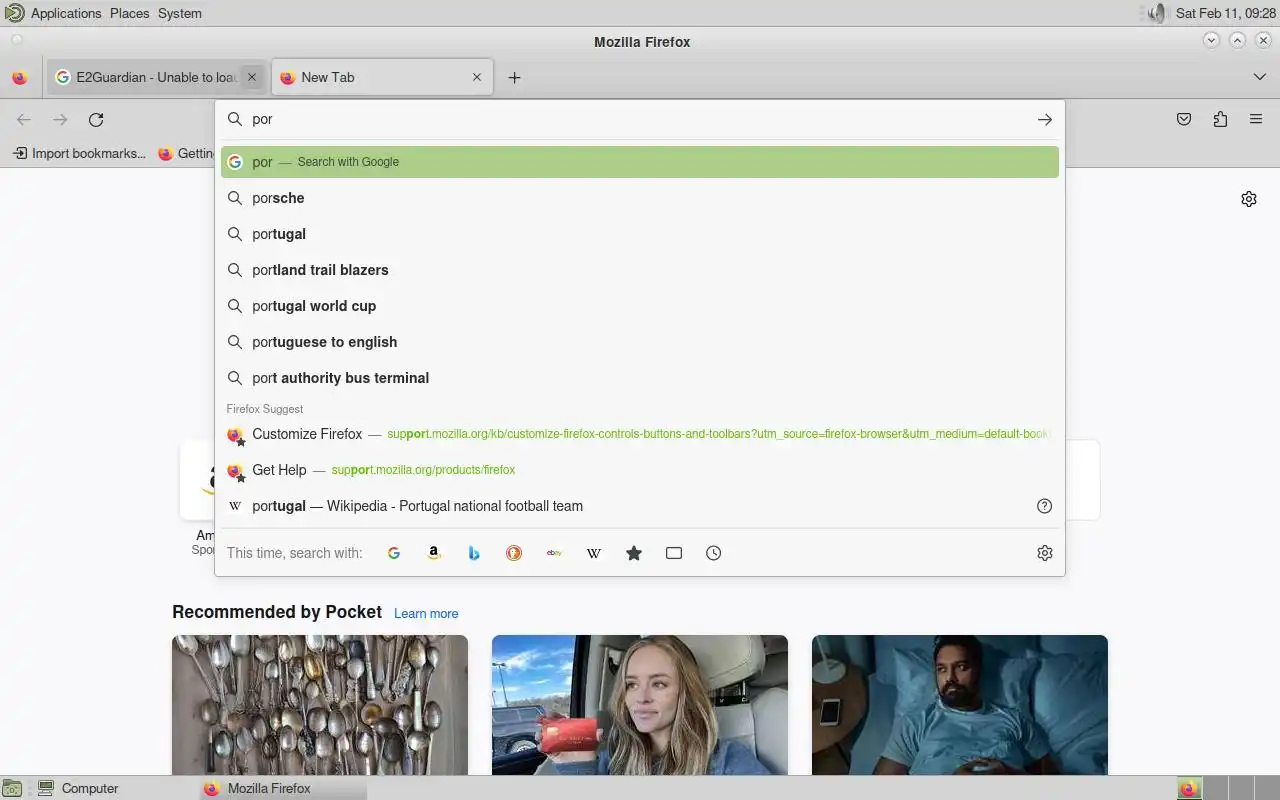Search this time with Wikipedia icon

click(594, 553)
